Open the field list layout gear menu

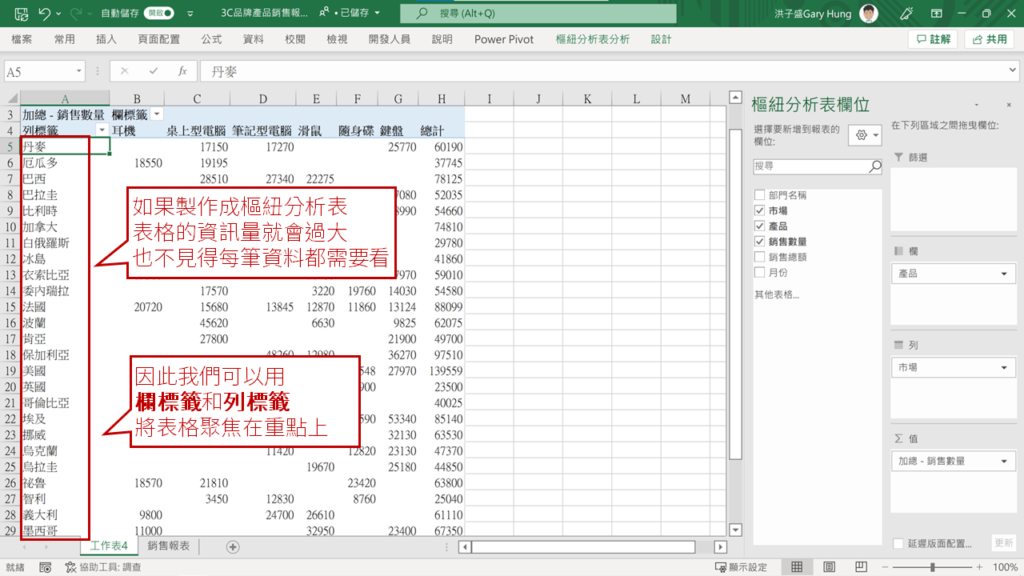[x=867, y=135]
